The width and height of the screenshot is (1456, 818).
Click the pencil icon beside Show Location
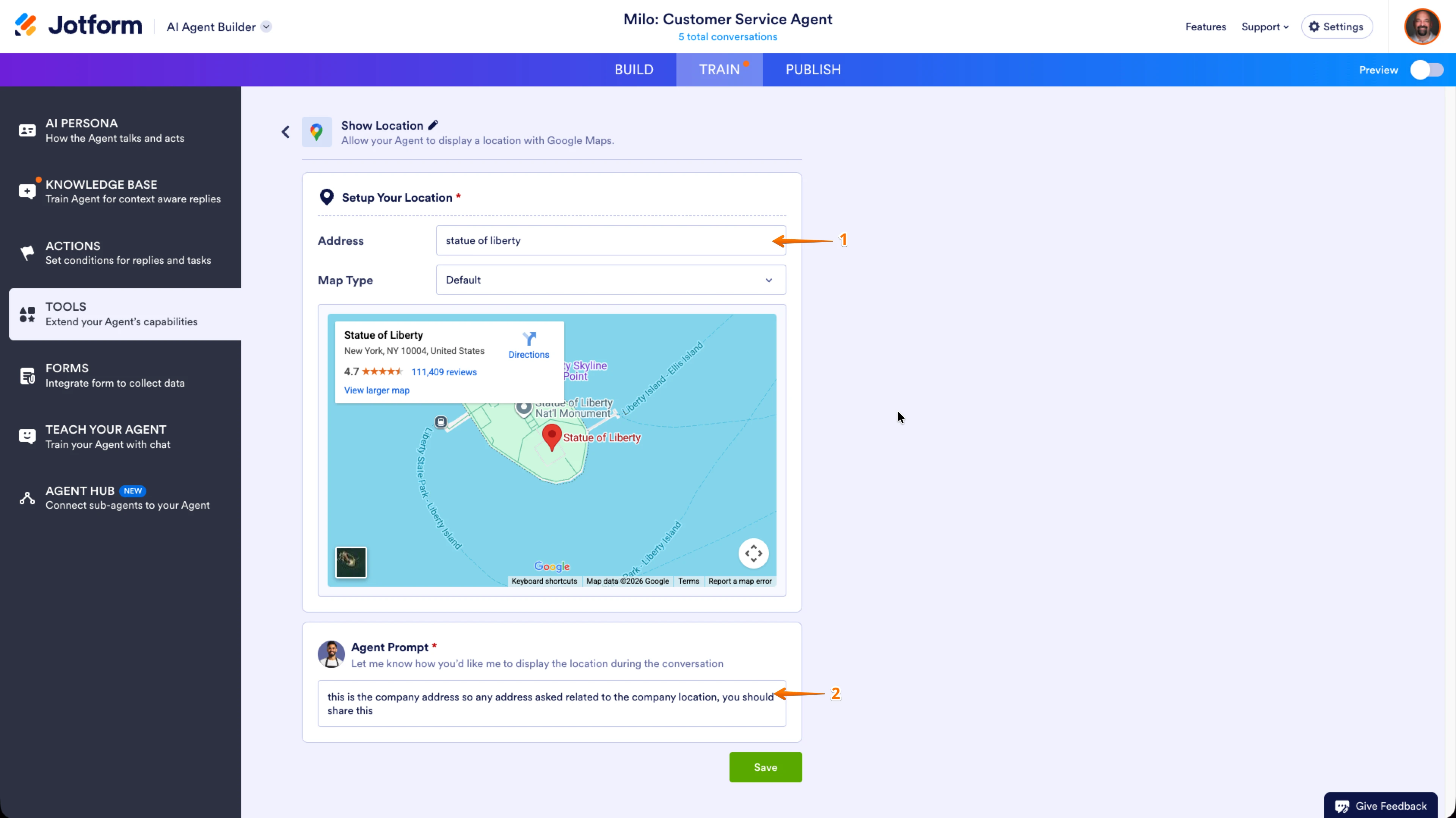[433, 125]
